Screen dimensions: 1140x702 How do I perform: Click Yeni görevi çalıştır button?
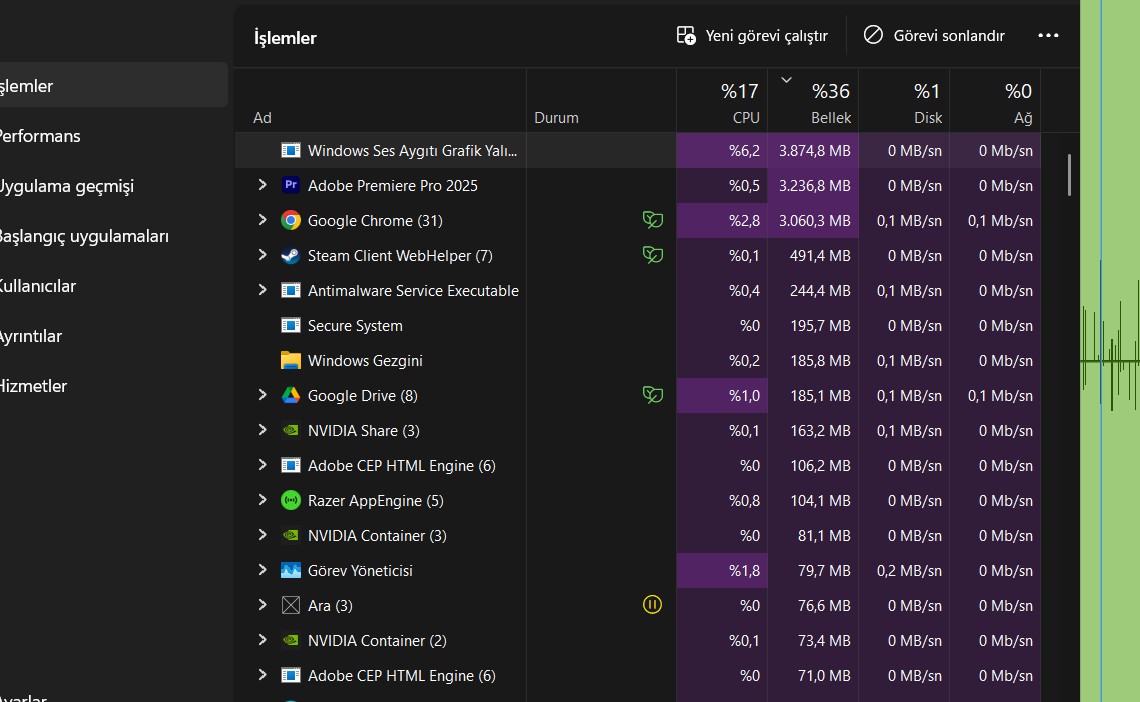[752, 35]
